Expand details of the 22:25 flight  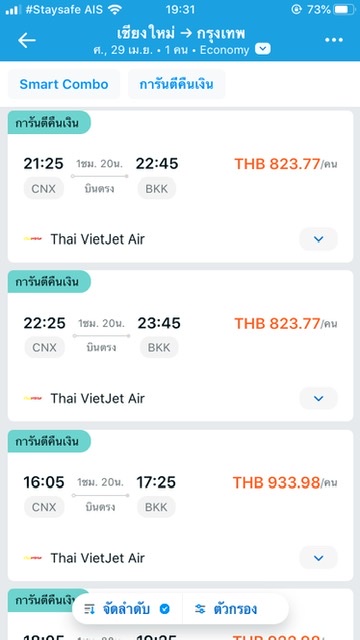[x=318, y=398]
